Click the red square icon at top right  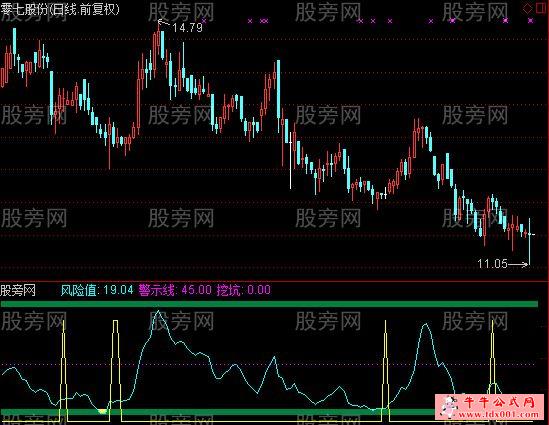click(541, 7)
